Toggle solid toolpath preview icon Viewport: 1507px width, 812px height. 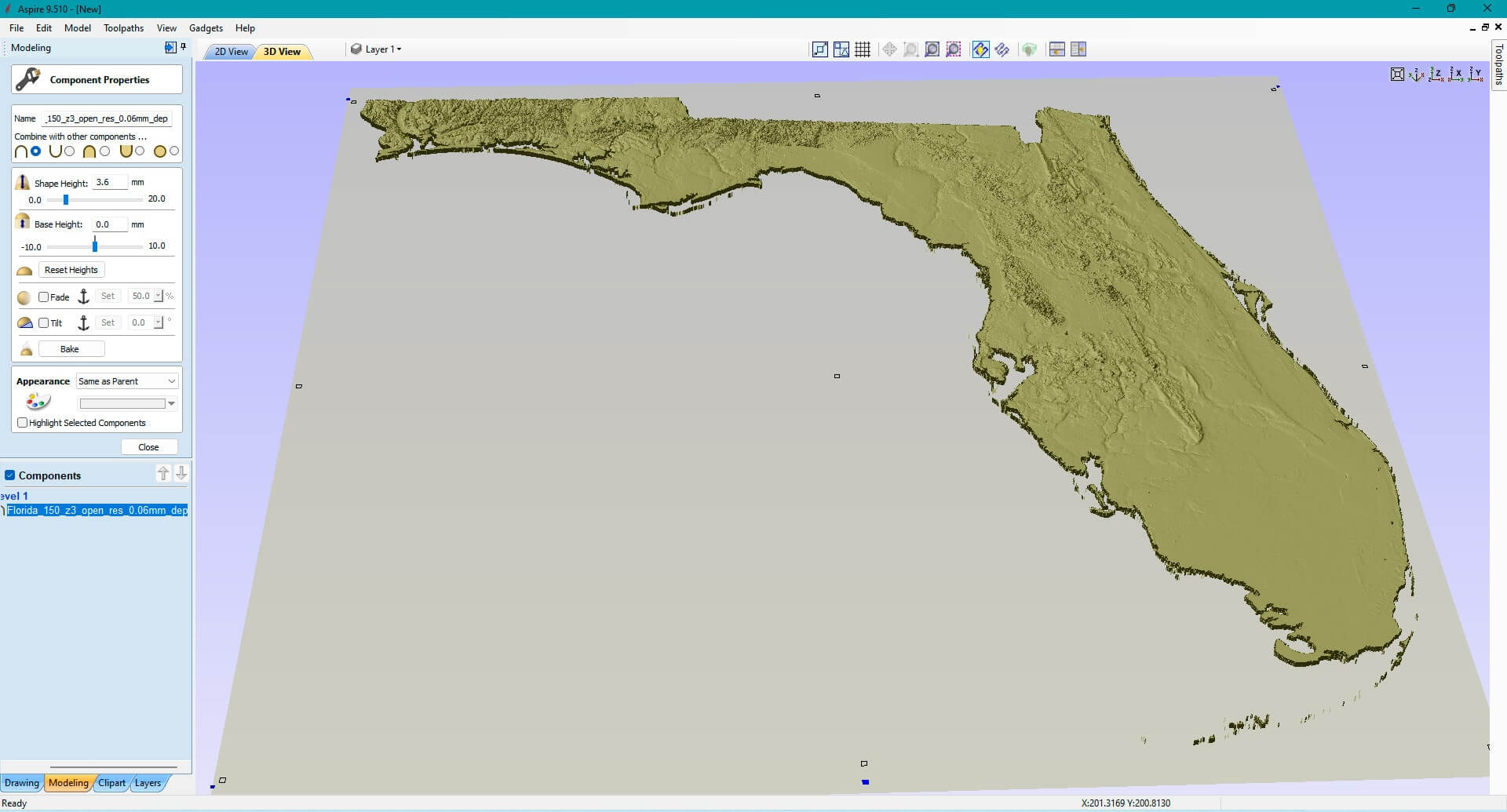pos(980,49)
